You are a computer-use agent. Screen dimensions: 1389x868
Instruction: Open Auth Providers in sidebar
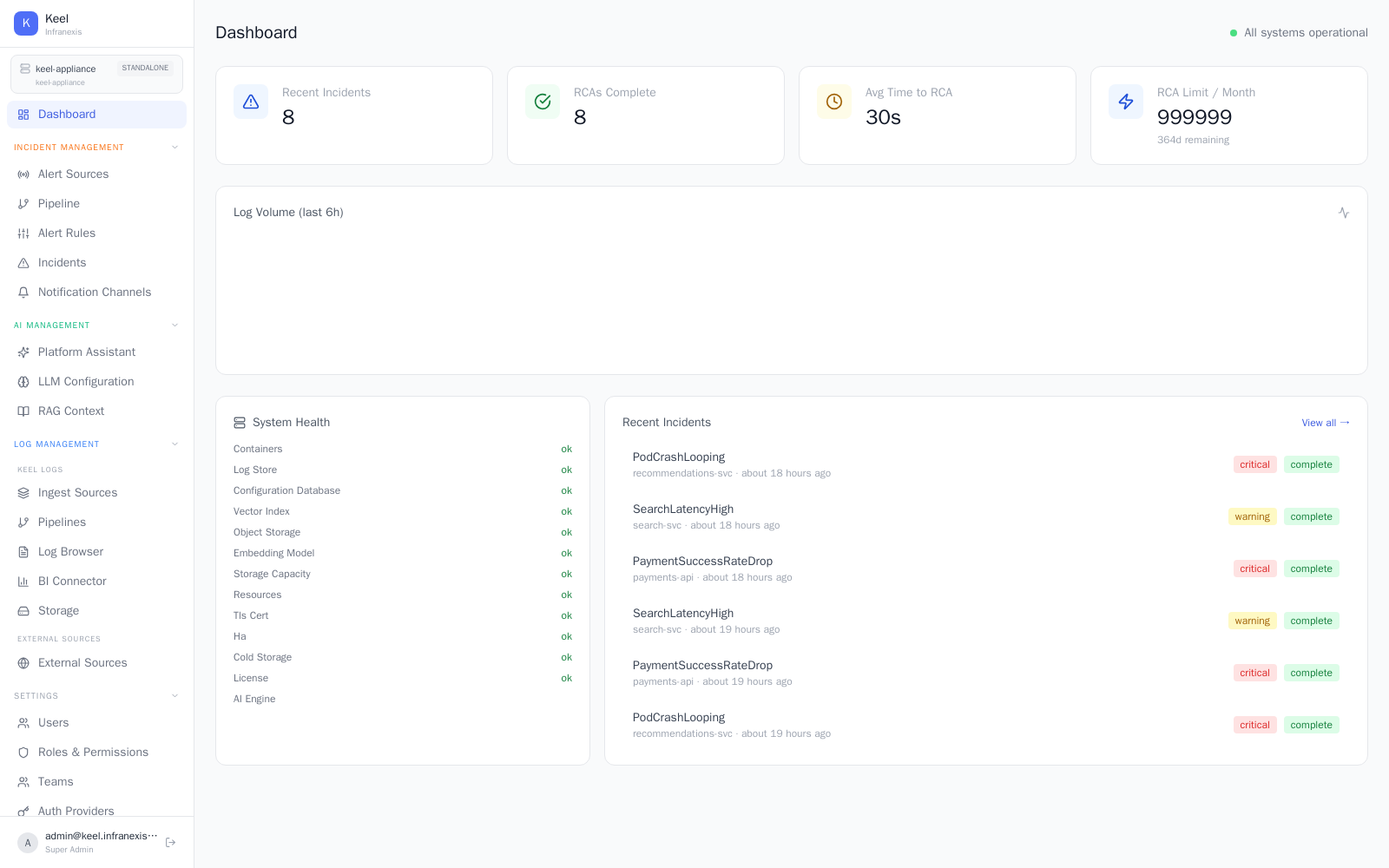[96, 810]
